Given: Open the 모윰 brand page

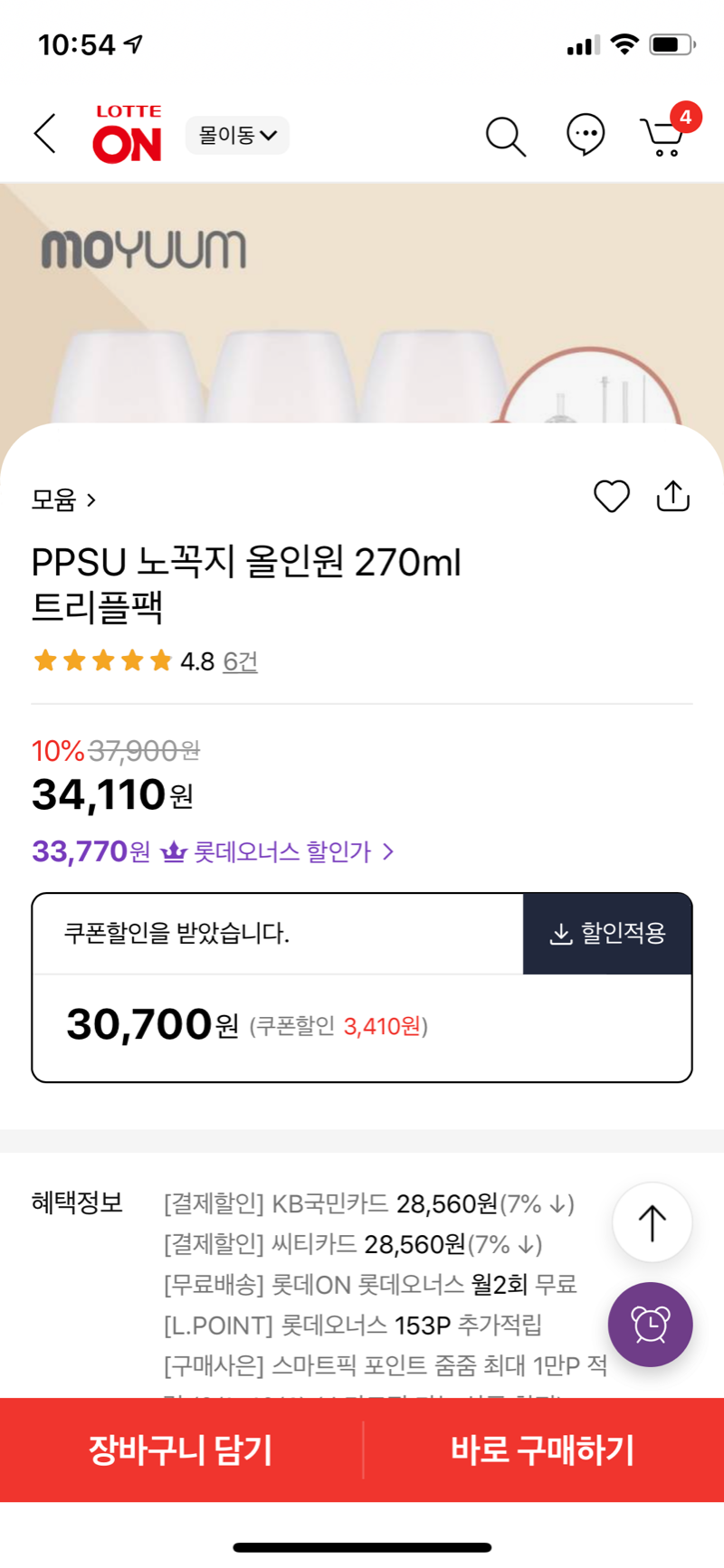Looking at the screenshot, I should tap(63, 499).
